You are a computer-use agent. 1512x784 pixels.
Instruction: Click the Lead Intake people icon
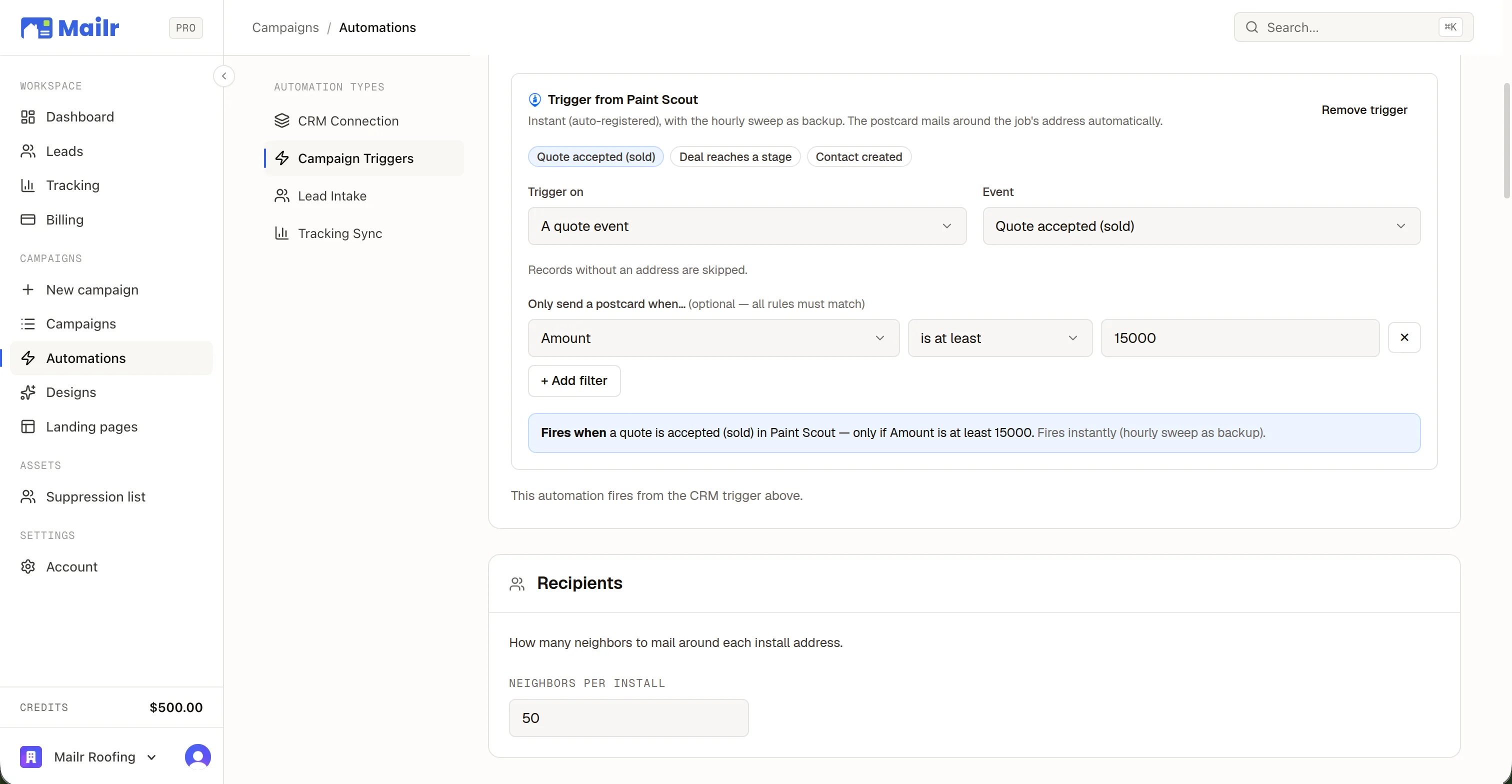coord(281,196)
